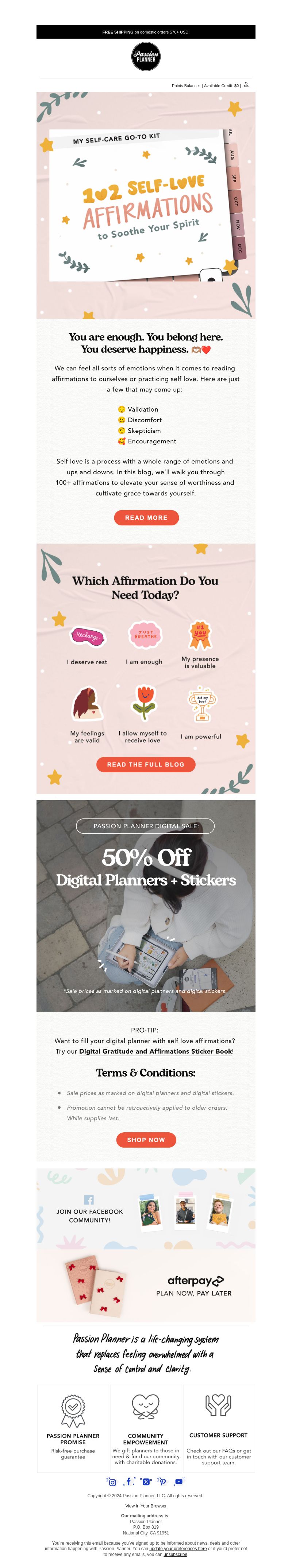The height and width of the screenshot is (1568, 292).
Task: Open the Facebook footer icon
Action: tap(128, 1482)
